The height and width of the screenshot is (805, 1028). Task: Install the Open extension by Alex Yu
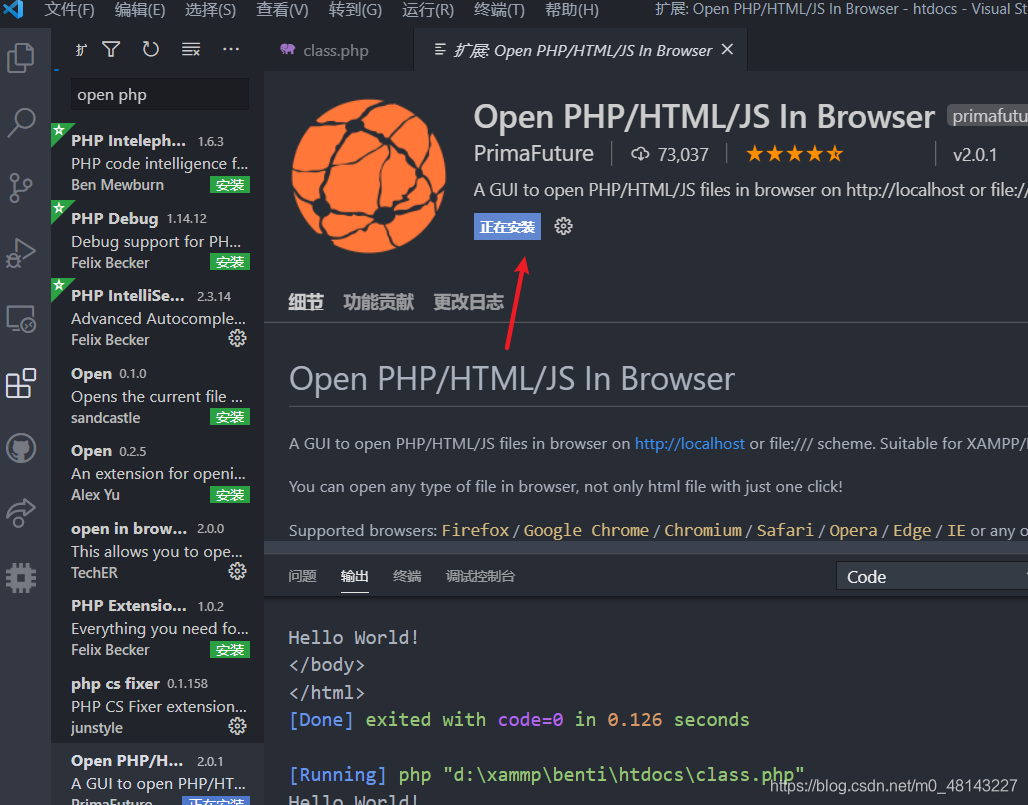click(229, 495)
